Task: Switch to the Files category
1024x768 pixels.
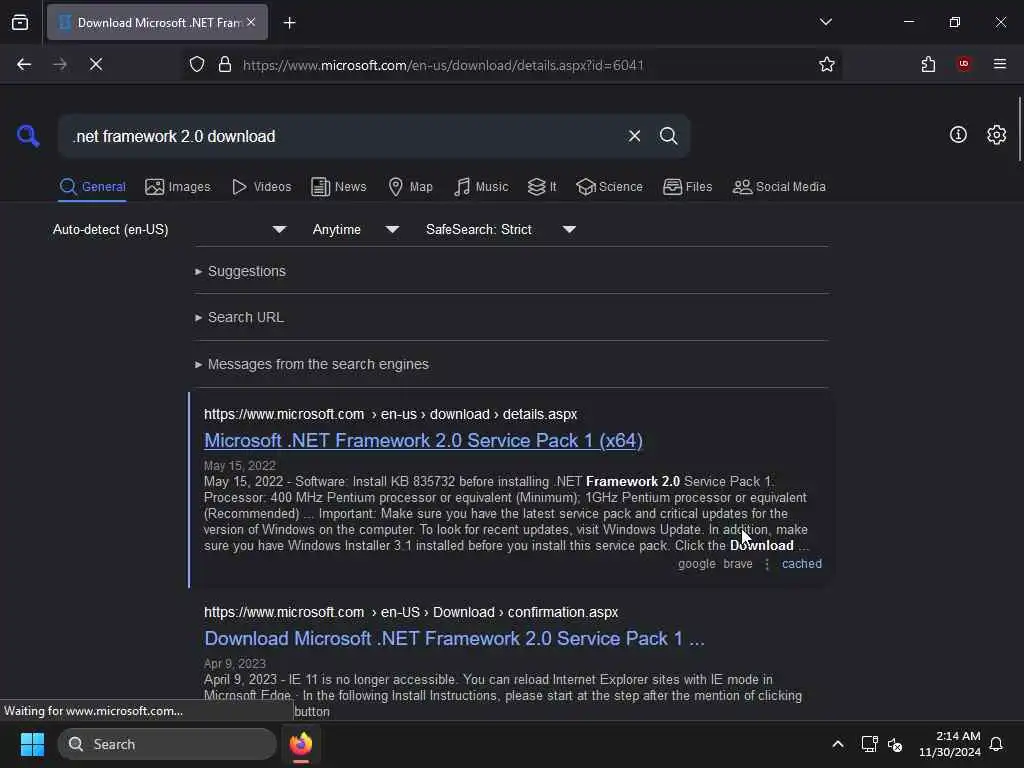Action: (687, 187)
